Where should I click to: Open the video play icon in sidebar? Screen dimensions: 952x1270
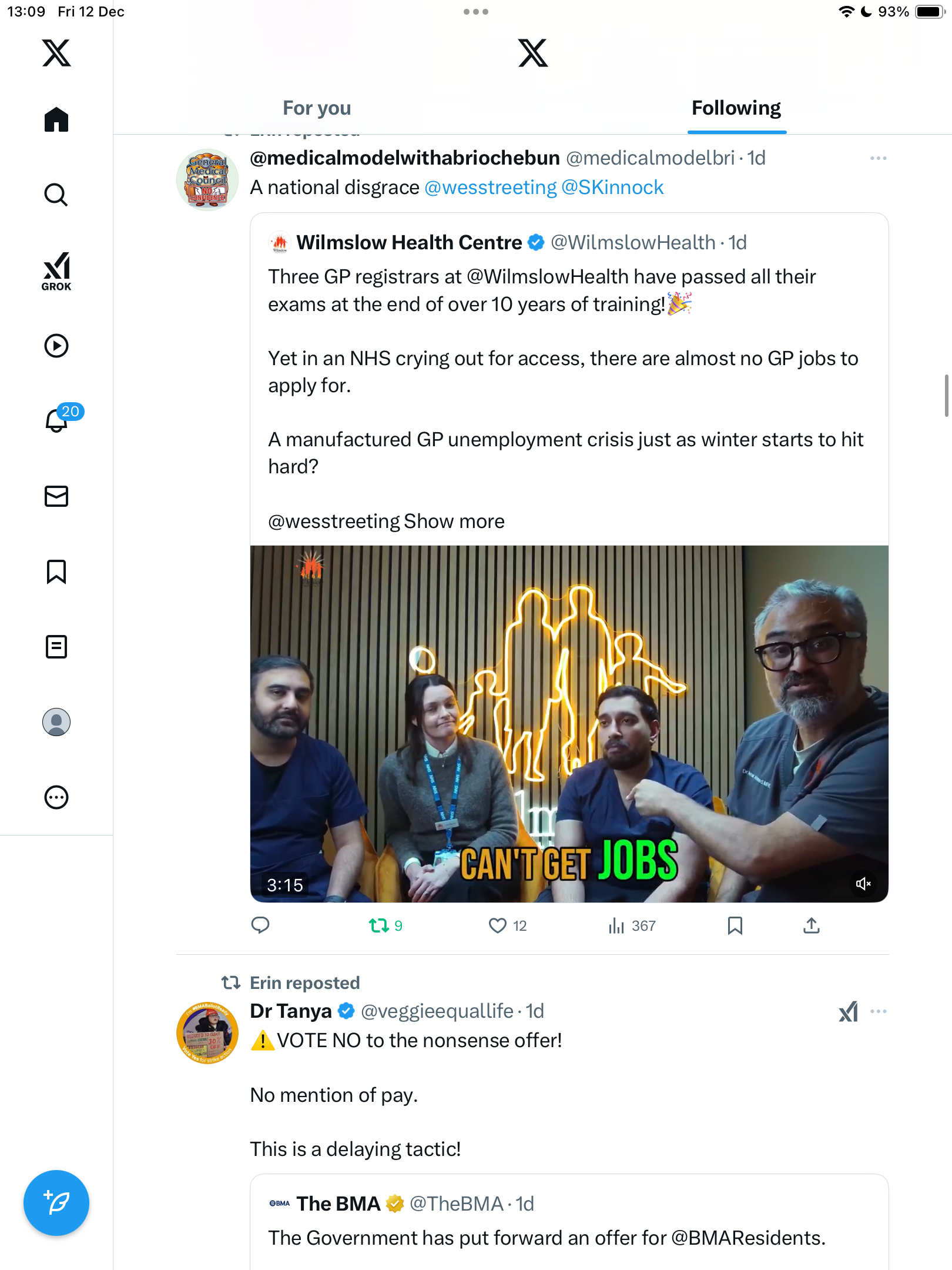click(x=56, y=346)
